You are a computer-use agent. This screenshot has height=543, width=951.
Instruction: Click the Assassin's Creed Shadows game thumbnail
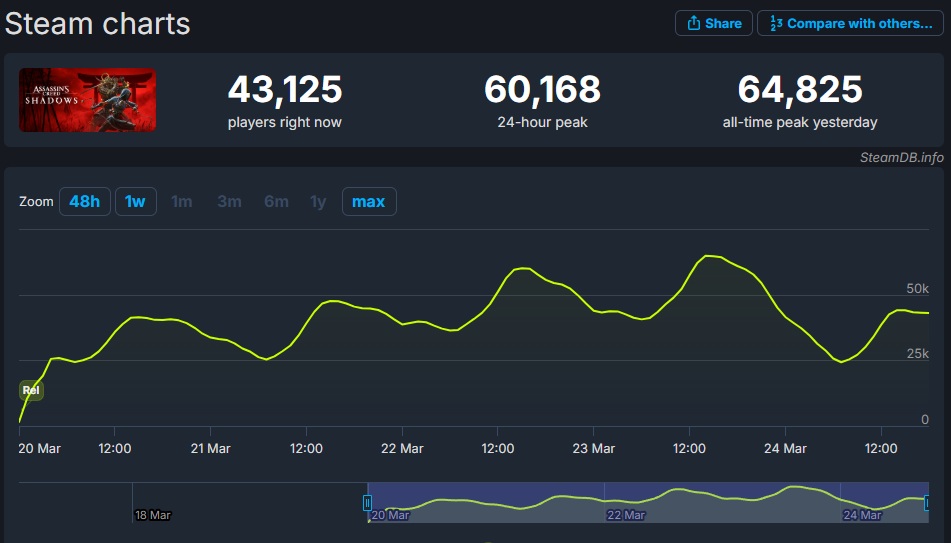(x=87, y=100)
